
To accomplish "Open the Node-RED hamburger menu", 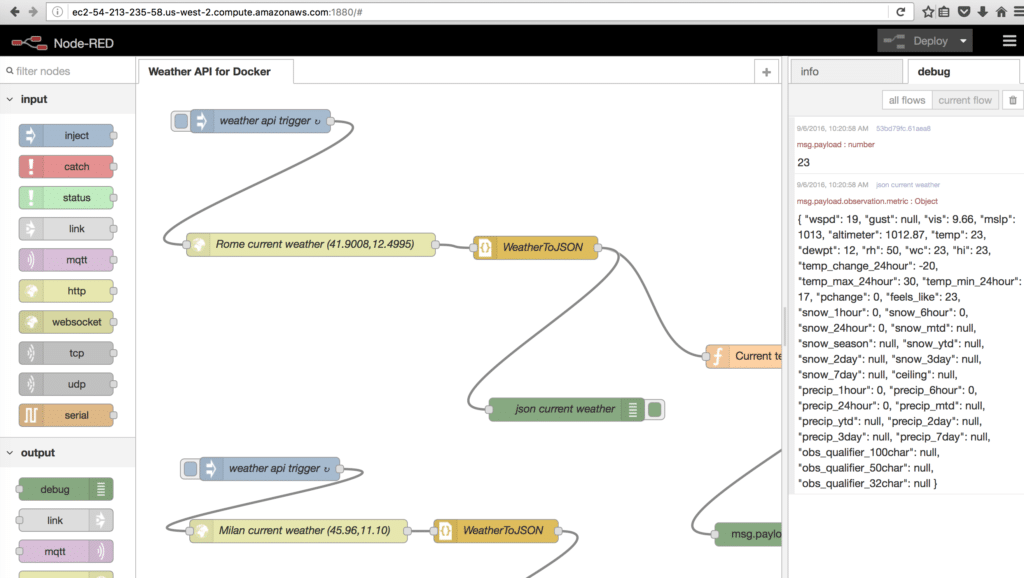I will (x=1009, y=41).
